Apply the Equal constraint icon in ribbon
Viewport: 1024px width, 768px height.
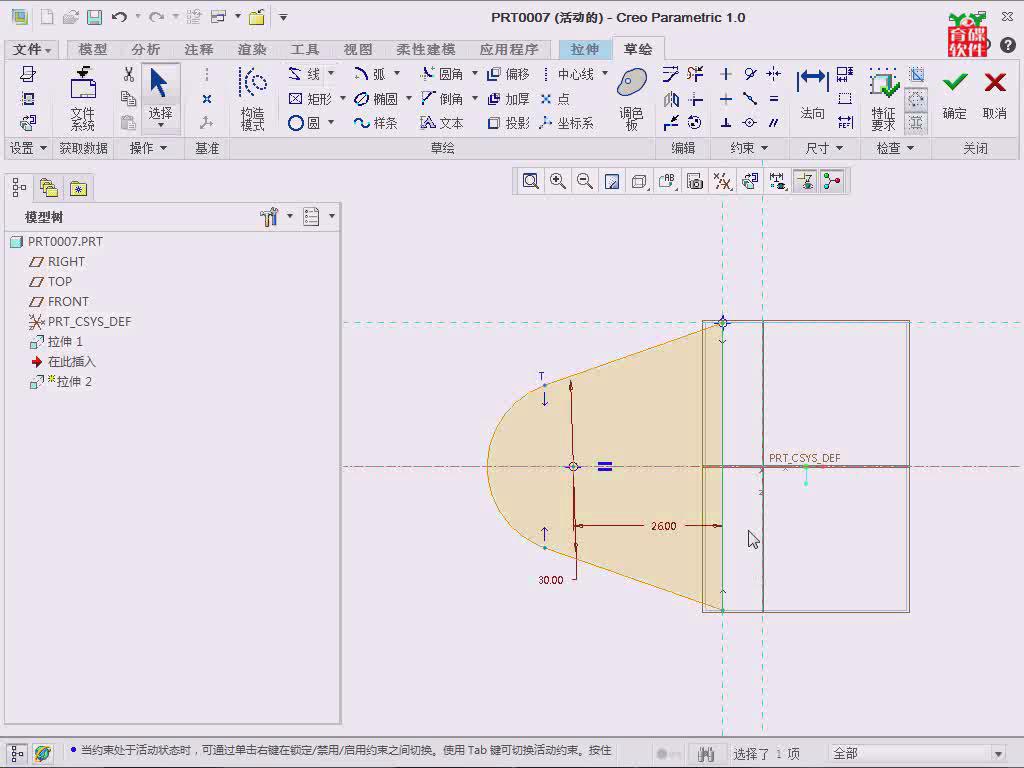(774, 99)
